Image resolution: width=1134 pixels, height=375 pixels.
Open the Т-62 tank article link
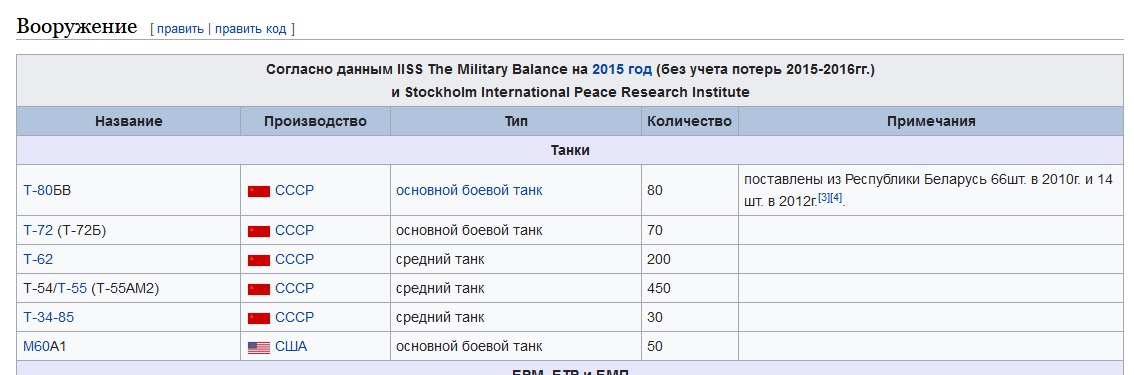38,259
